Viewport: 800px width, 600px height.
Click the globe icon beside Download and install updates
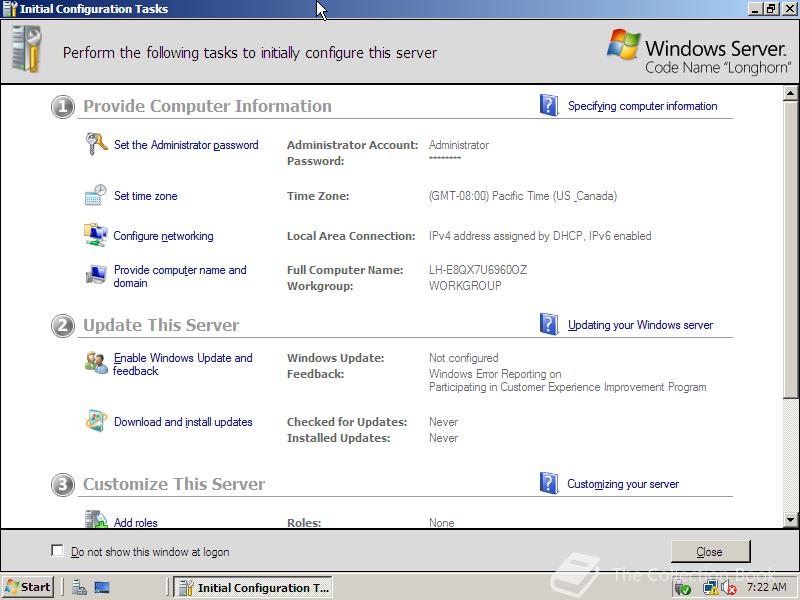[96, 421]
